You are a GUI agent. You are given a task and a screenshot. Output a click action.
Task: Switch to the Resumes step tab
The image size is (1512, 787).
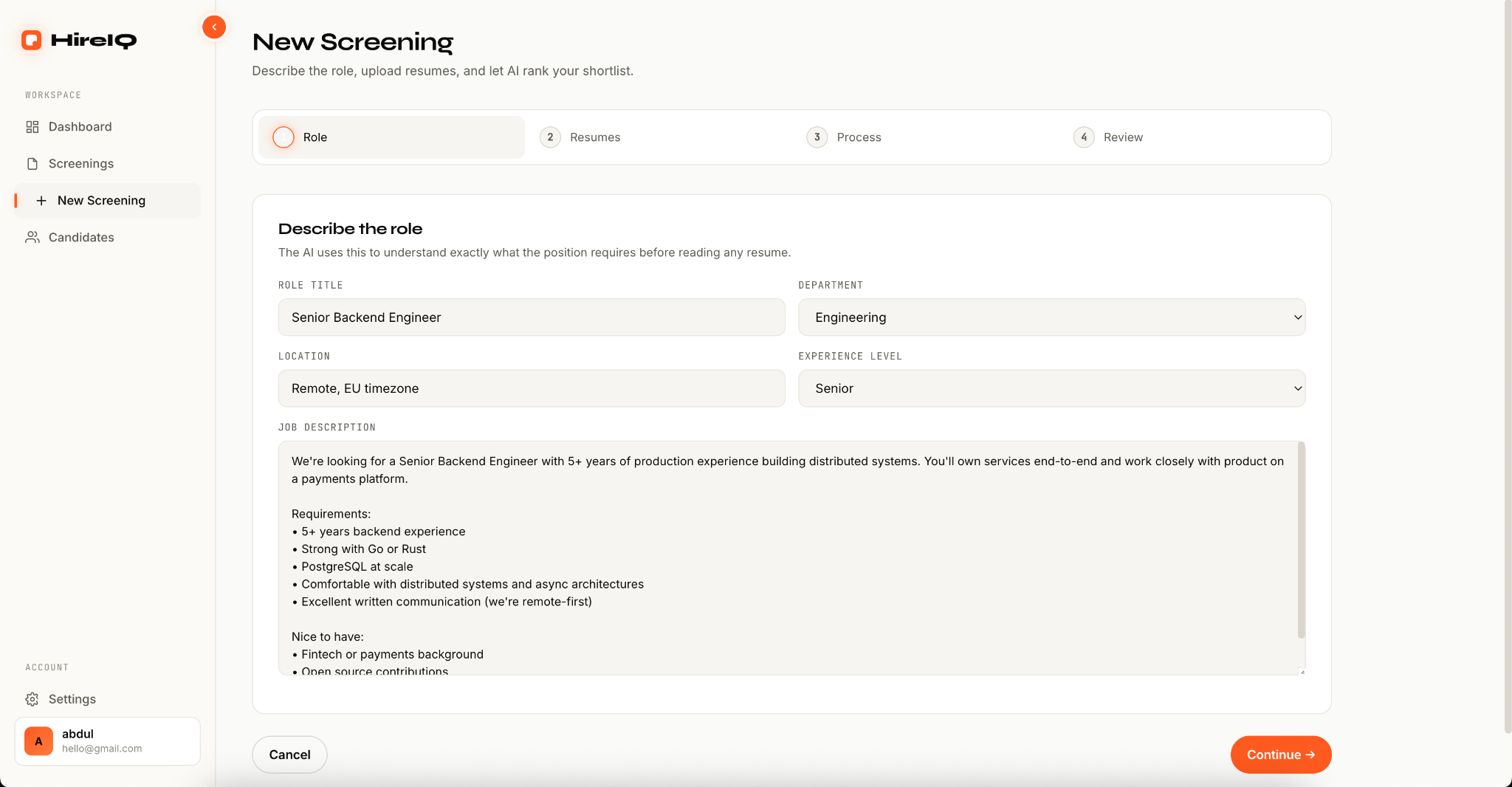[x=659, y=137]
